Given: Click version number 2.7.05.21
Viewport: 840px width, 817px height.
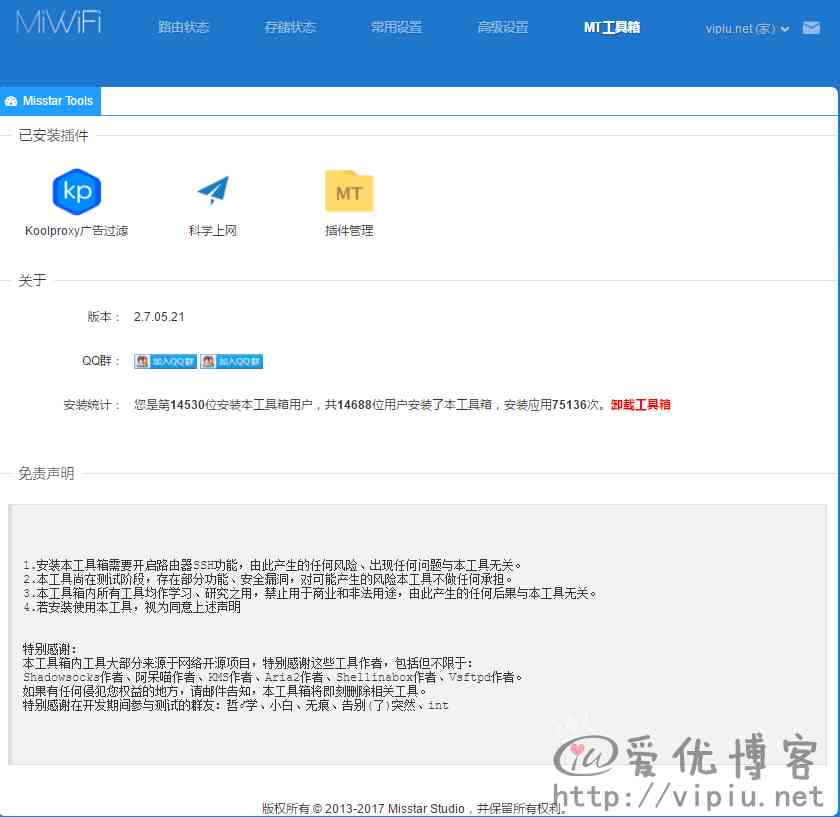Looking at the screenshot, I should click(x=159, y=317).
